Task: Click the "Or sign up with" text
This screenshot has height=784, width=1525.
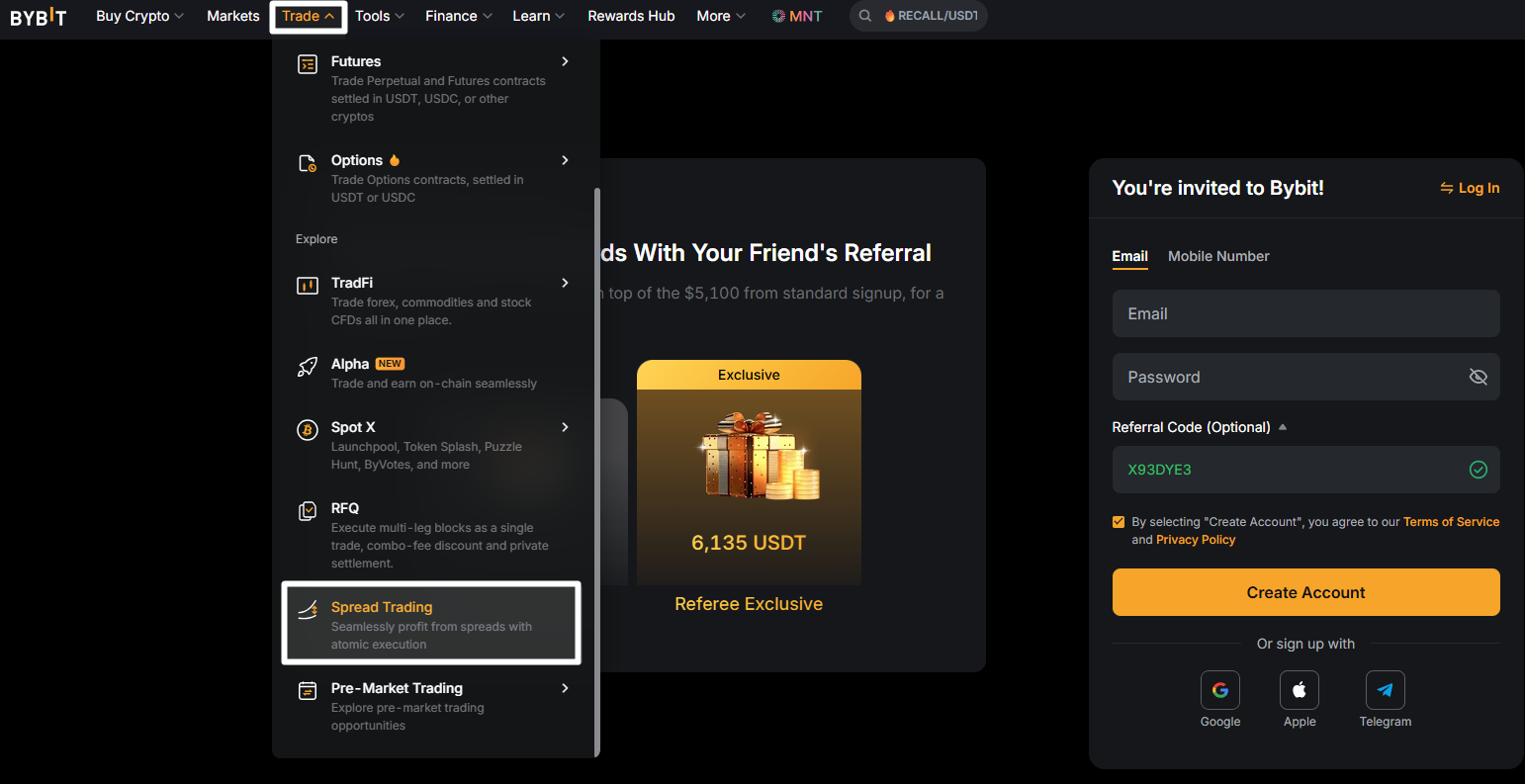Action: pos(1305,644)
